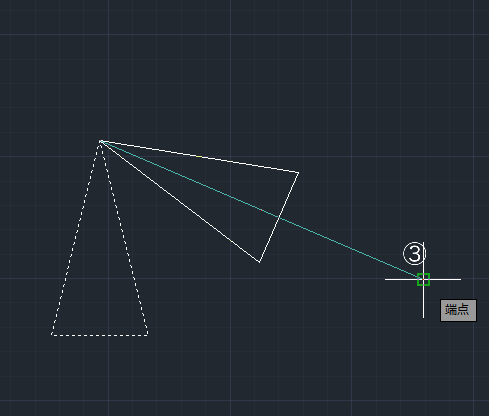Select the solid triangle's bottom corner vertex
The width and height of the screenshot is (489, 416).
259,262
